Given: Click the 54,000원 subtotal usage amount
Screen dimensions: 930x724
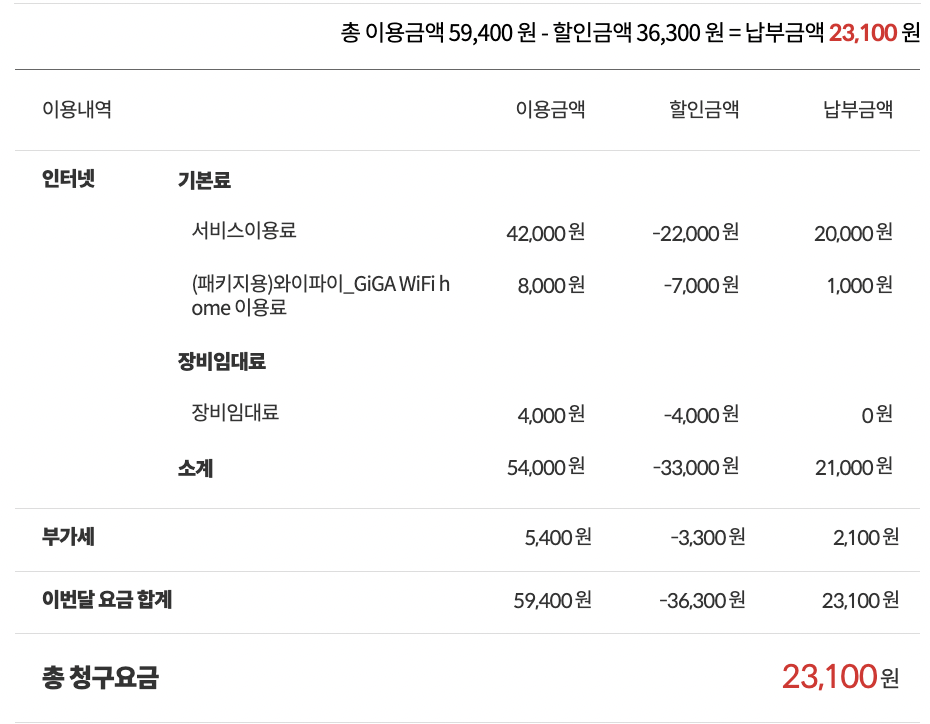Looking at the screenshot, I should pyautogui.click(x=545, y=467).
